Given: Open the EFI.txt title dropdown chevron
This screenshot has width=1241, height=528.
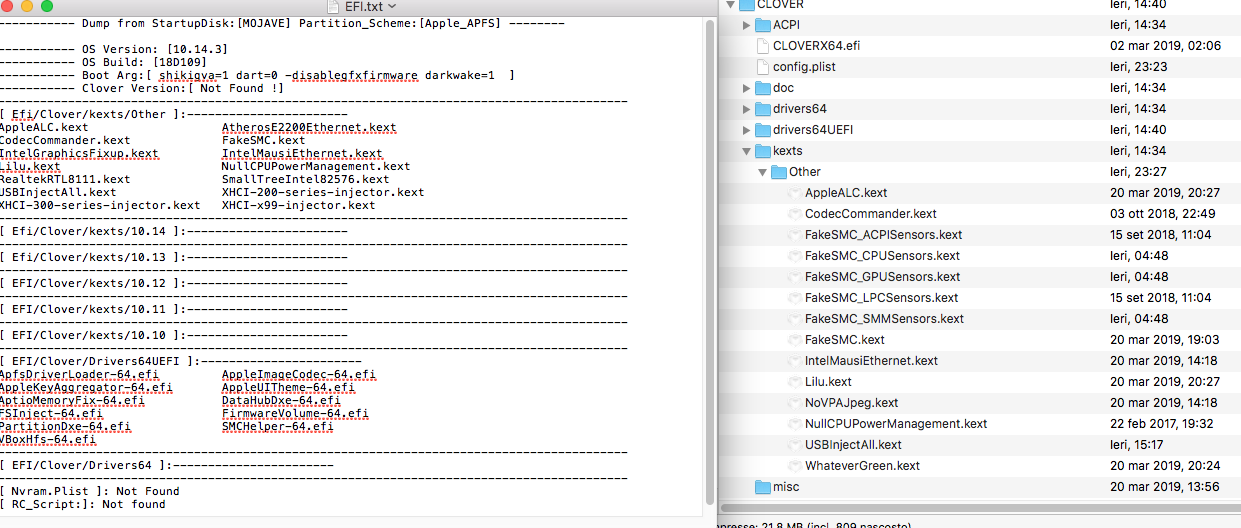Looking at the screenshot, I should [x=392, y=6].
